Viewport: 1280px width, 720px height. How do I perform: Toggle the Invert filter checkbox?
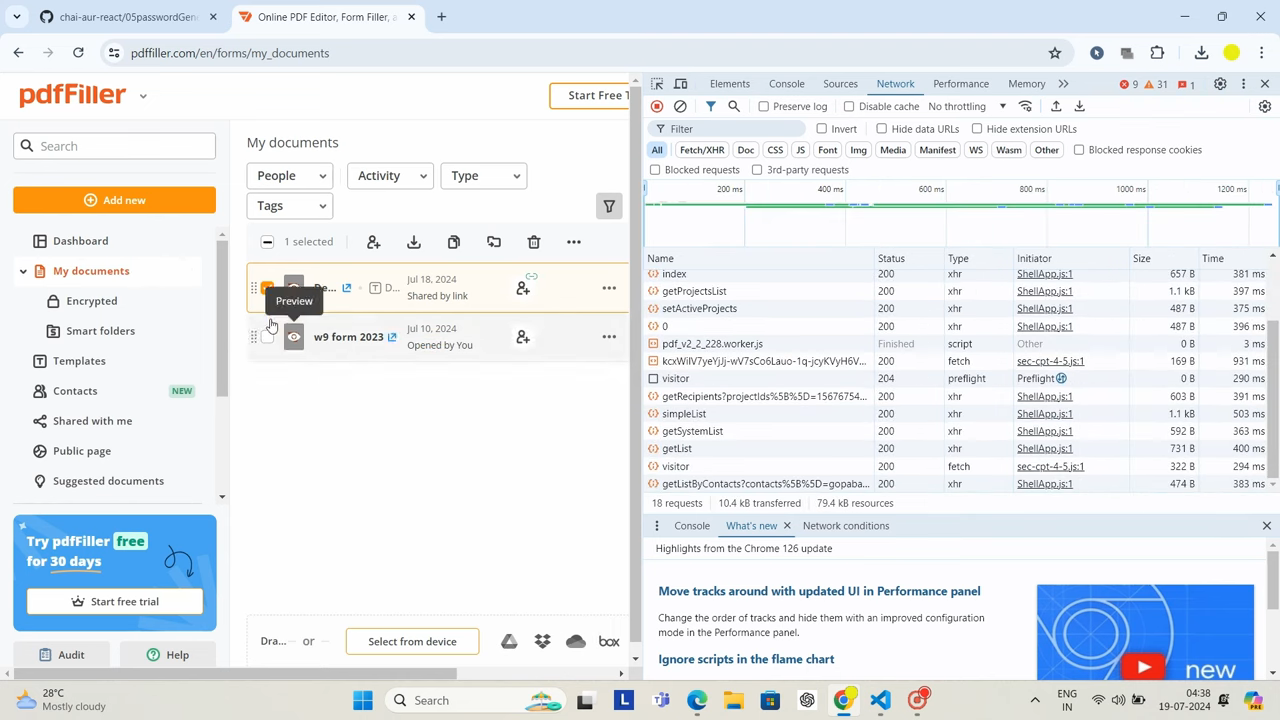coord(822,129)
